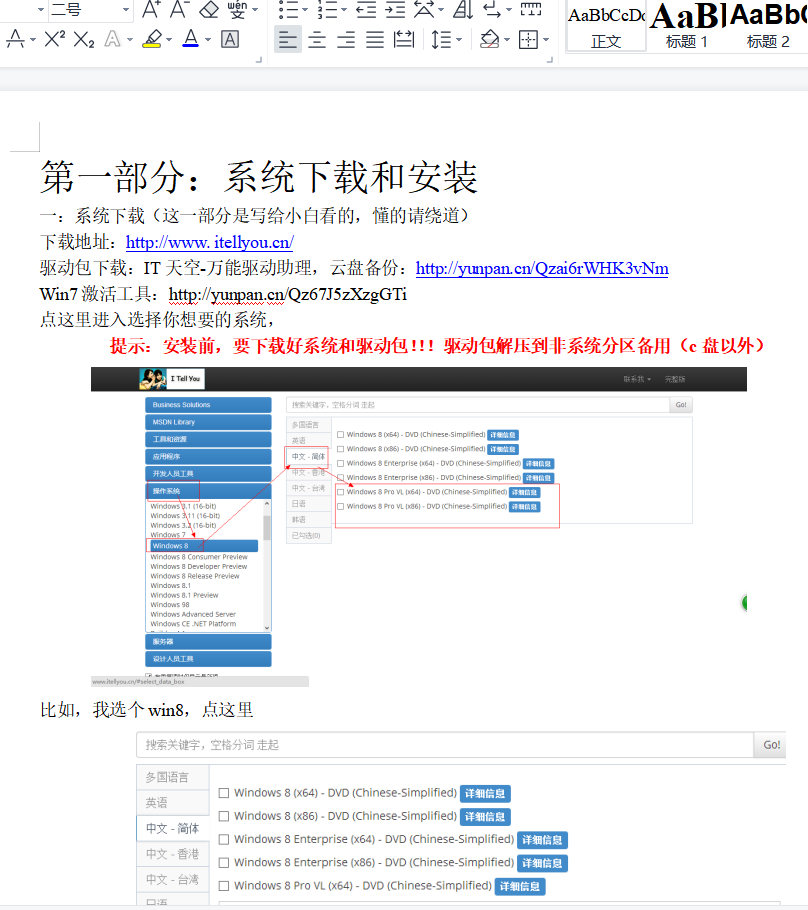Screen dimensions: 808x910
Task: Expand the shading color dropdown arrow
Action: pyautogui.click(x=507, y=40)
